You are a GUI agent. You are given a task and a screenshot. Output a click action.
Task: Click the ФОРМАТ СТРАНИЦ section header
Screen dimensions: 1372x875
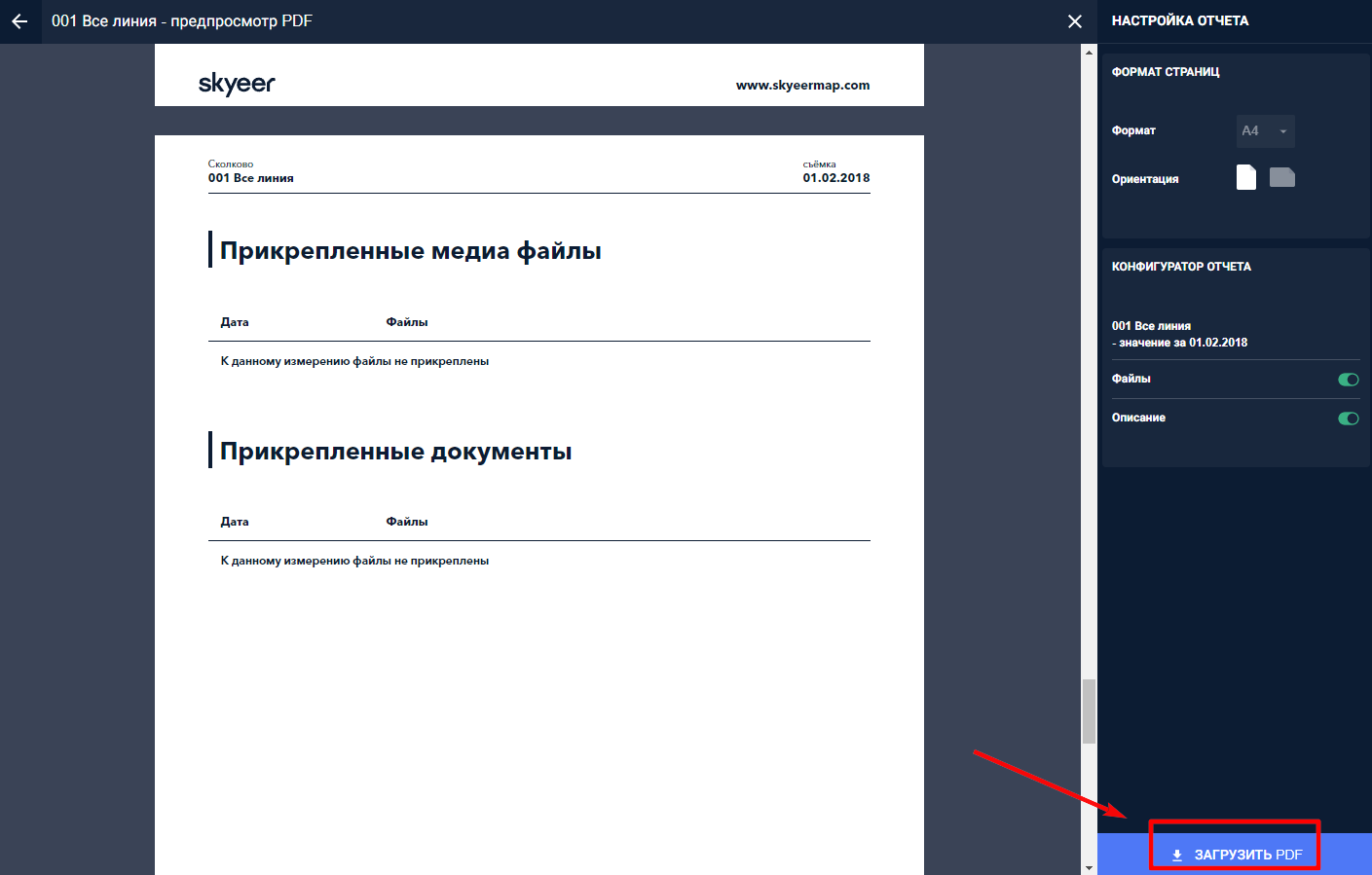click(1165, 72)
